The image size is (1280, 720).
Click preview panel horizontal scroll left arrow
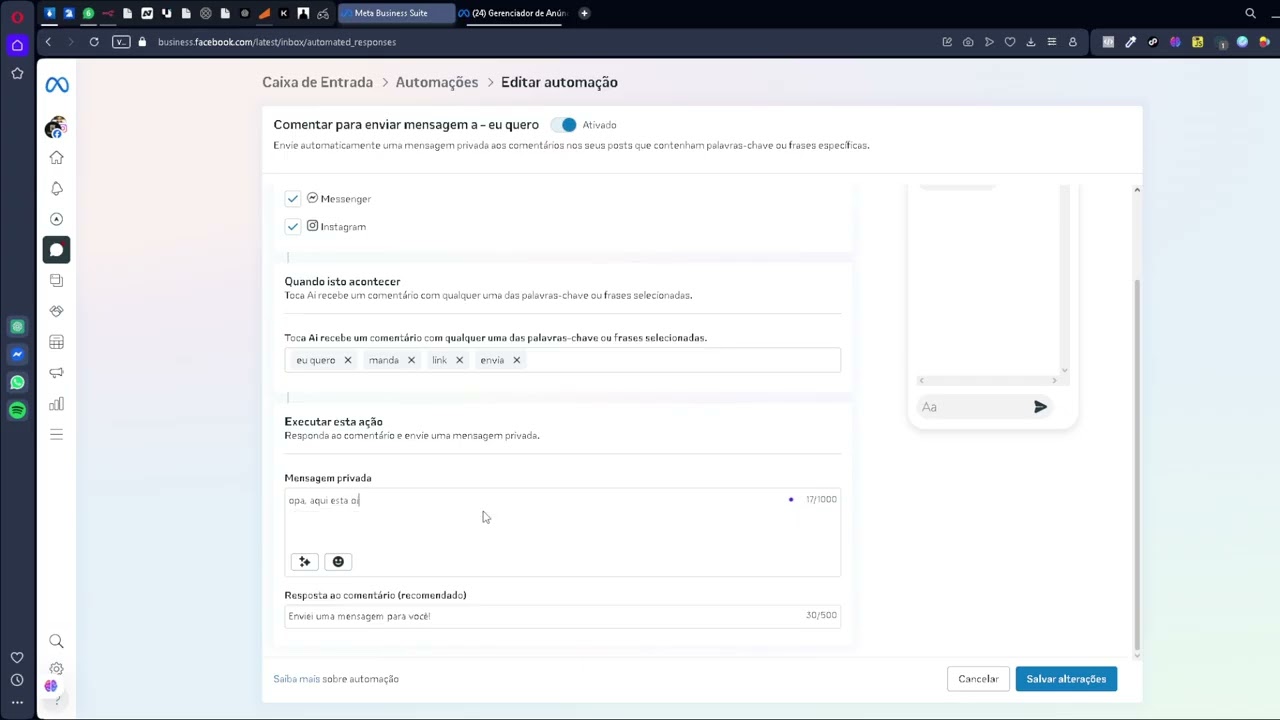click(922, 381)
